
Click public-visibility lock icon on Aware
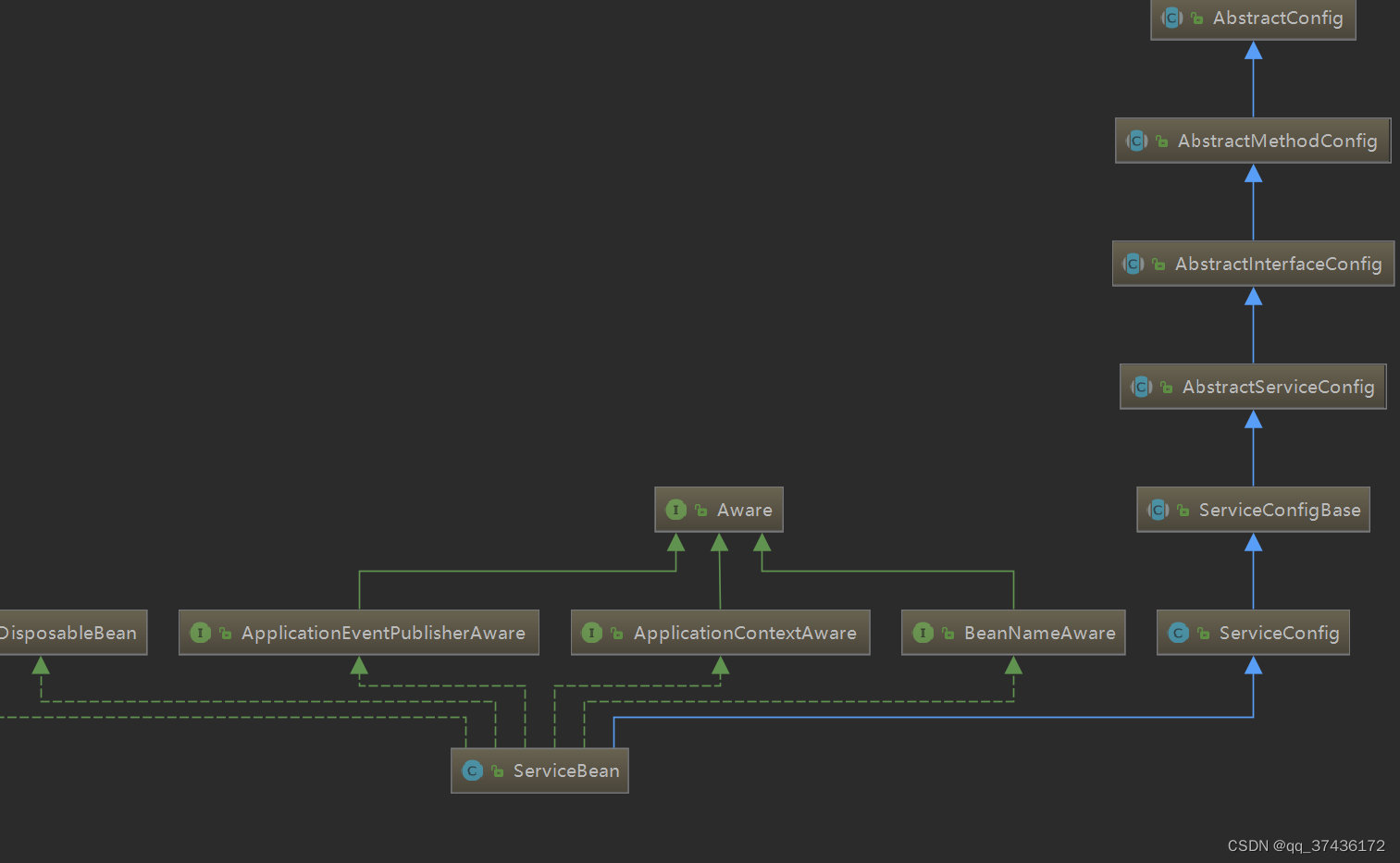[701, 511]
